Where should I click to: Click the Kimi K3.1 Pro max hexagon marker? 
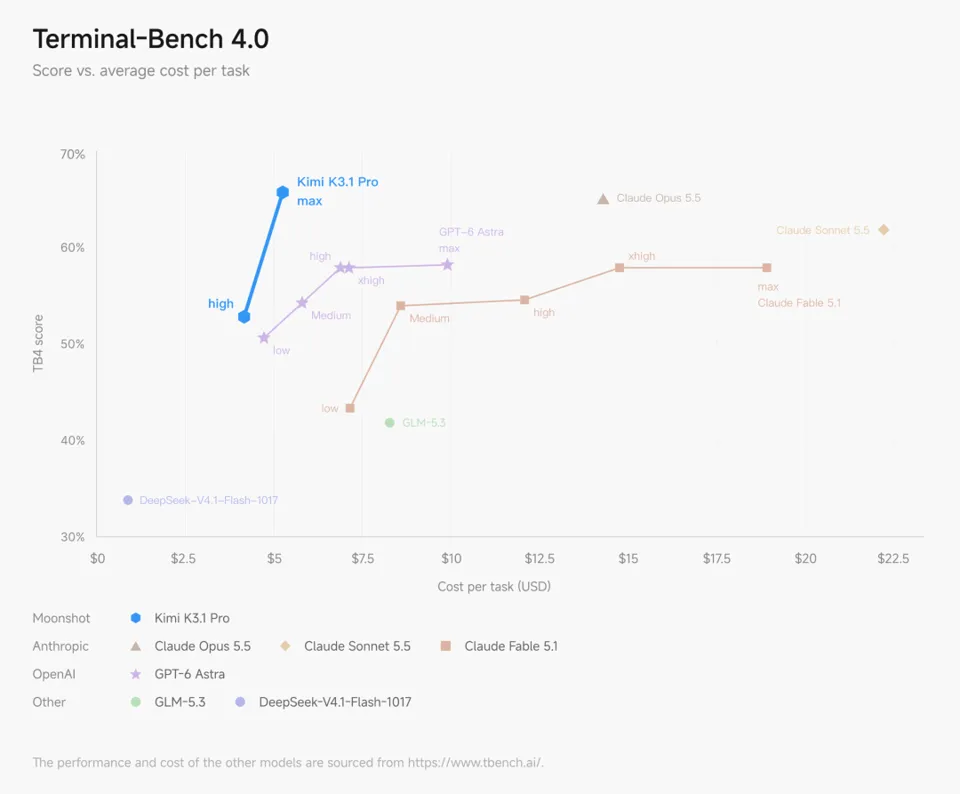(x=282, y=192)
